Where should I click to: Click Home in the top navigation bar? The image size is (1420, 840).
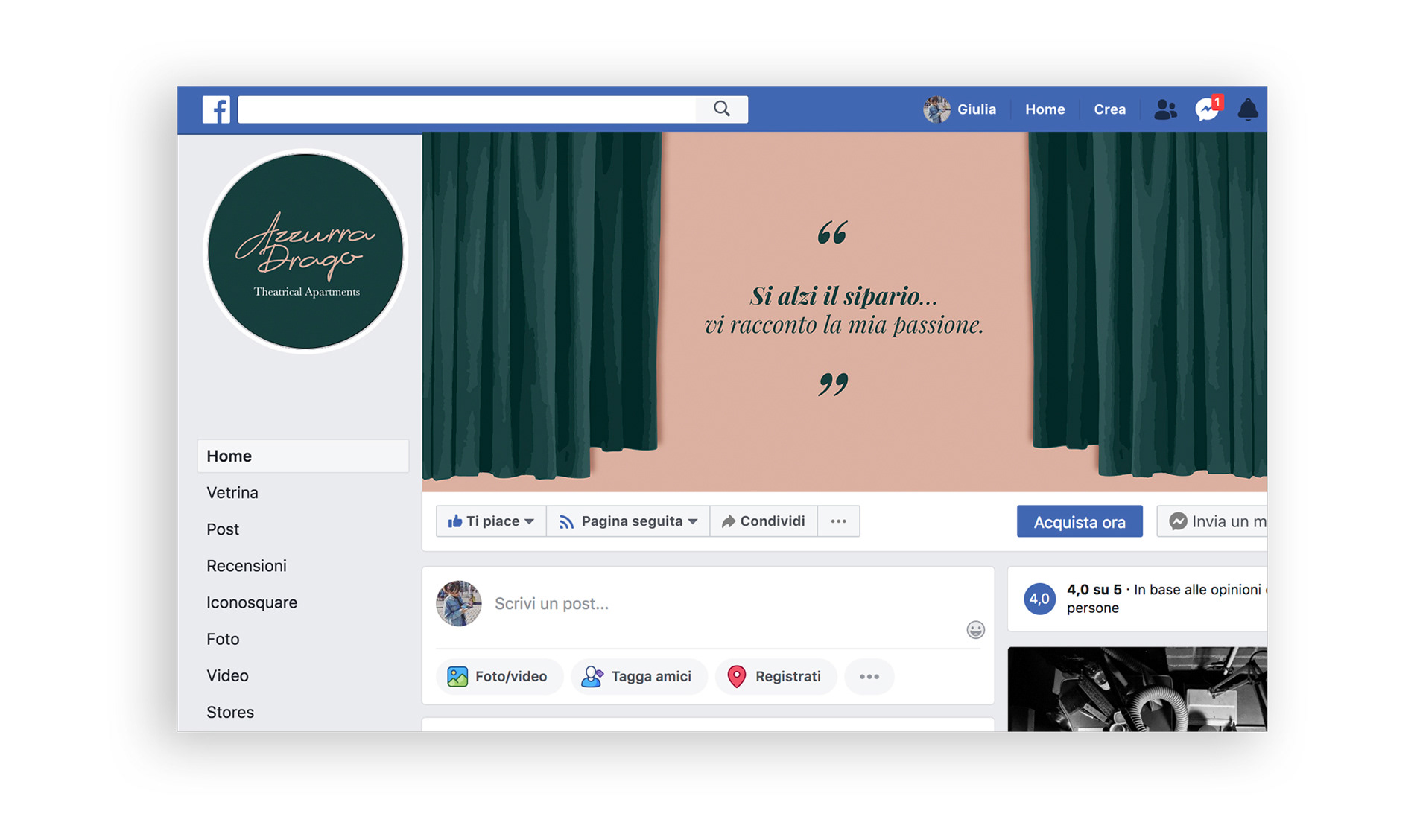pyautogui.click(x=1045, y=109)
